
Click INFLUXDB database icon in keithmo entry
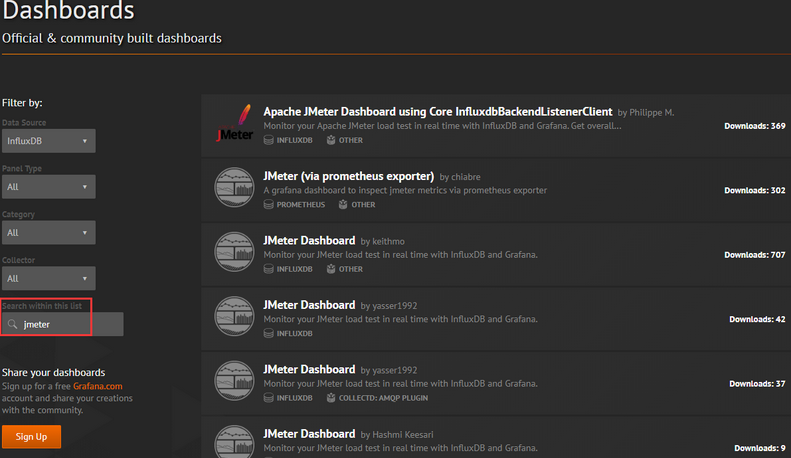point(269,269)
